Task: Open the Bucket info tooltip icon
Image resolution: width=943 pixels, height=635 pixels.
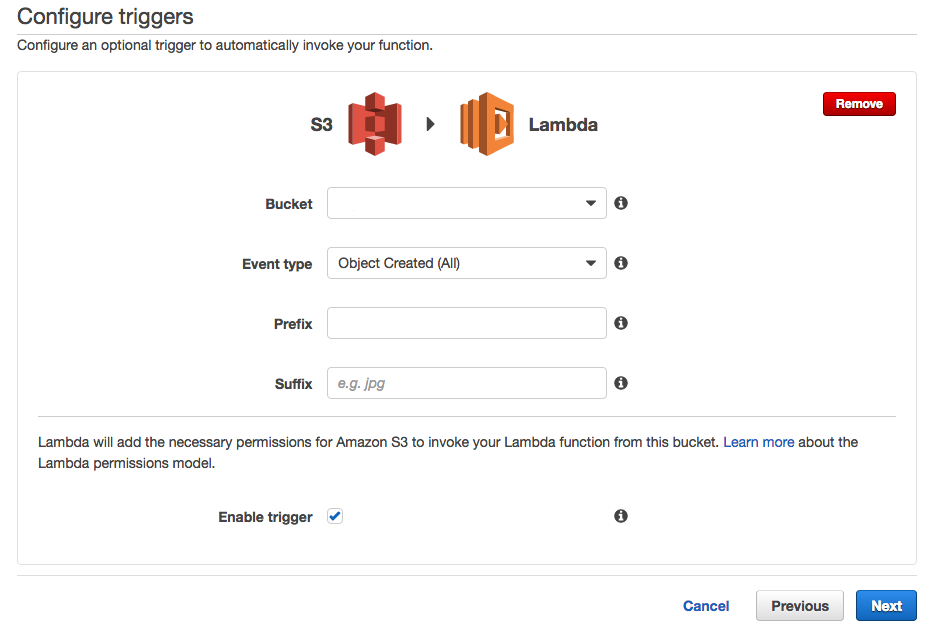Action: 621,203
